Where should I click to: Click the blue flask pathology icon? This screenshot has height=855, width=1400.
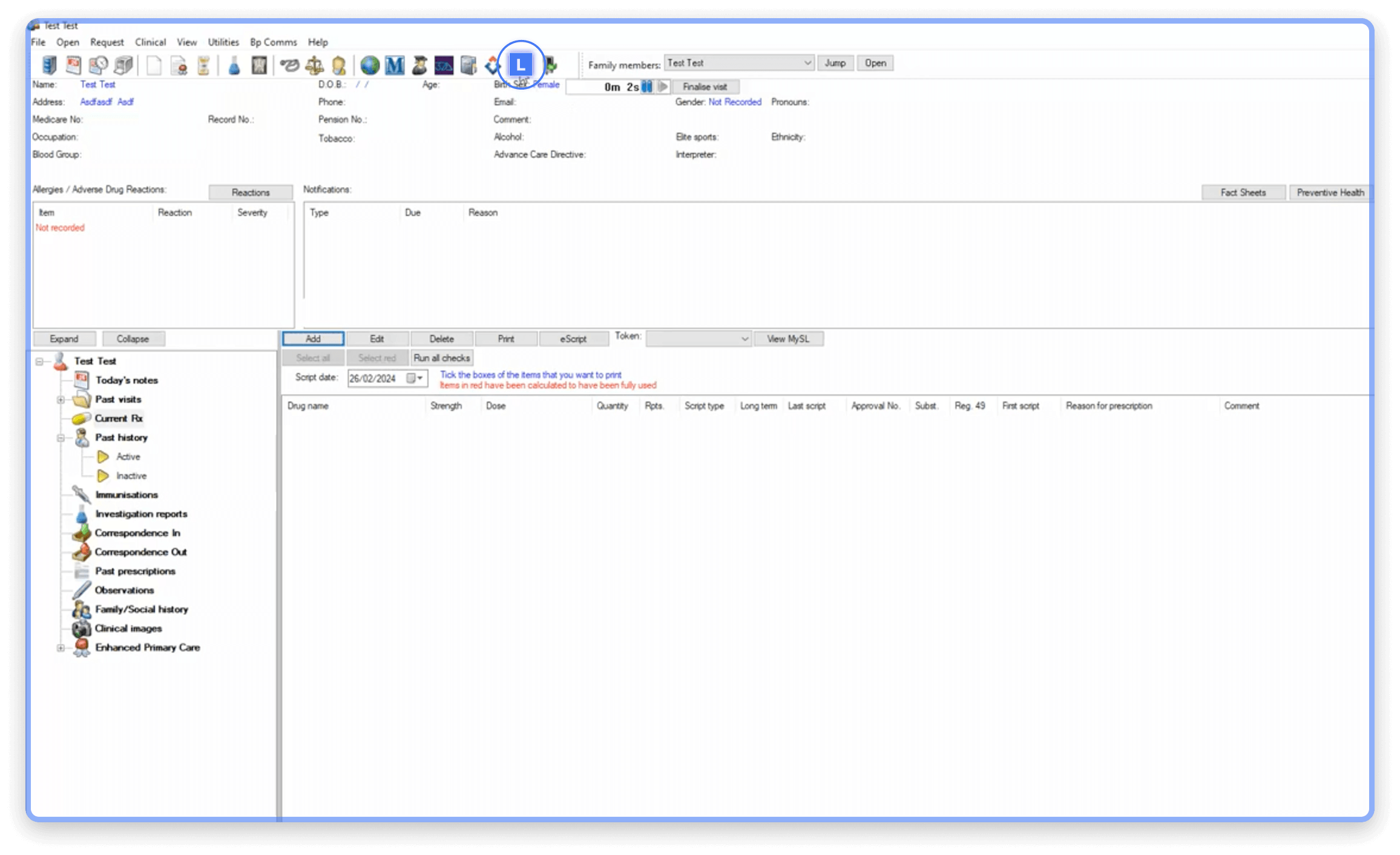point(234,65)
